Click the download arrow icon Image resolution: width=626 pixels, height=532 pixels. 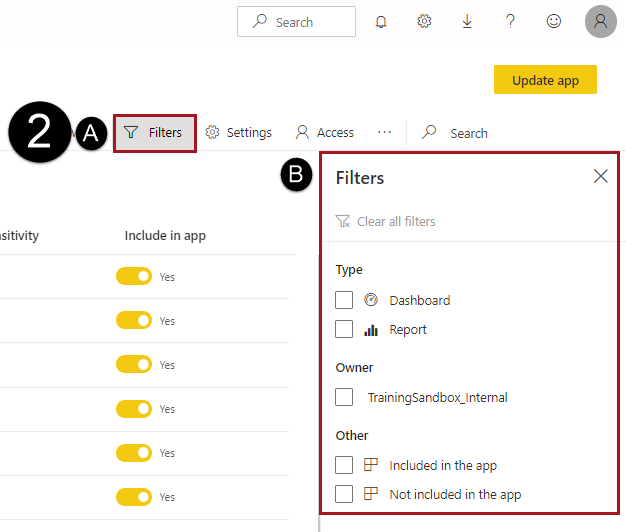[467, 21]
